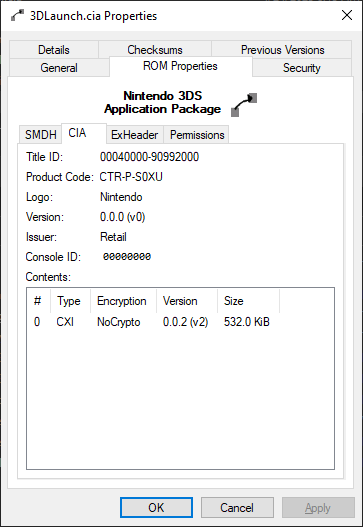Click the Console ID value 00000000
This screenshot has height=527, width=363.
[x=127, y=257]
